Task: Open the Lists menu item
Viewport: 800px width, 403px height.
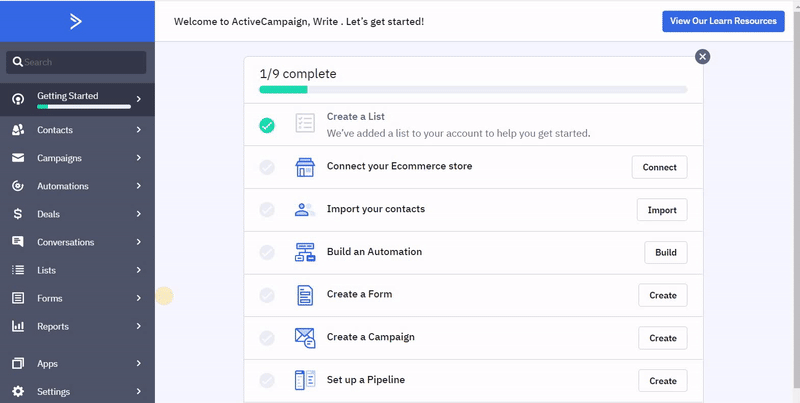Action: click(47, 270)
